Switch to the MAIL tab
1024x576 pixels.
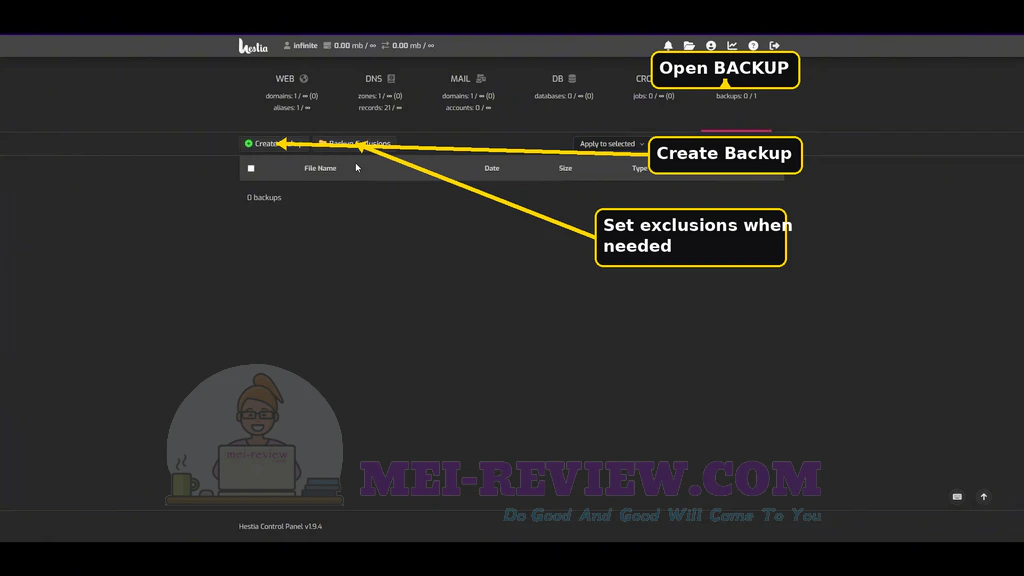(x=468, y=78)
